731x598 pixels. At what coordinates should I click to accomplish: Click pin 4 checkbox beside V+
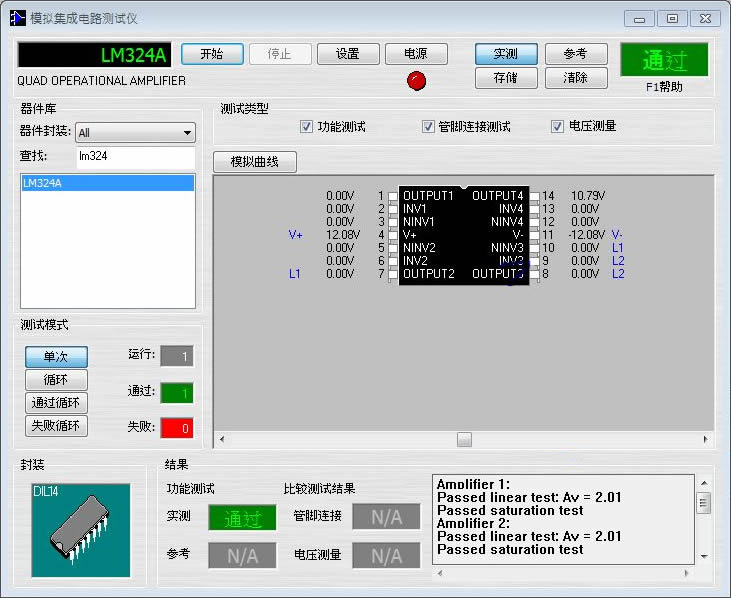[393, 235]
